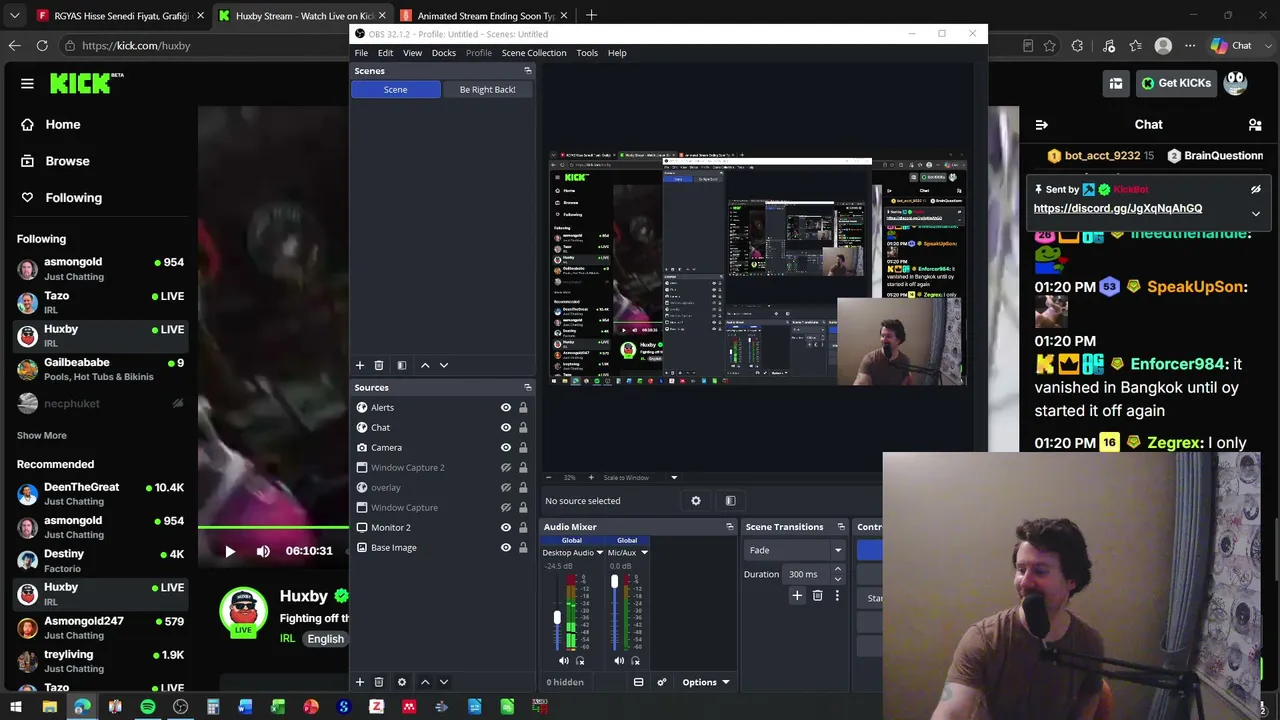Toggle Desktop Audio monitoring headphone icon
Viewport: 1280px width, 720px height.
click(x=580, y=661)
